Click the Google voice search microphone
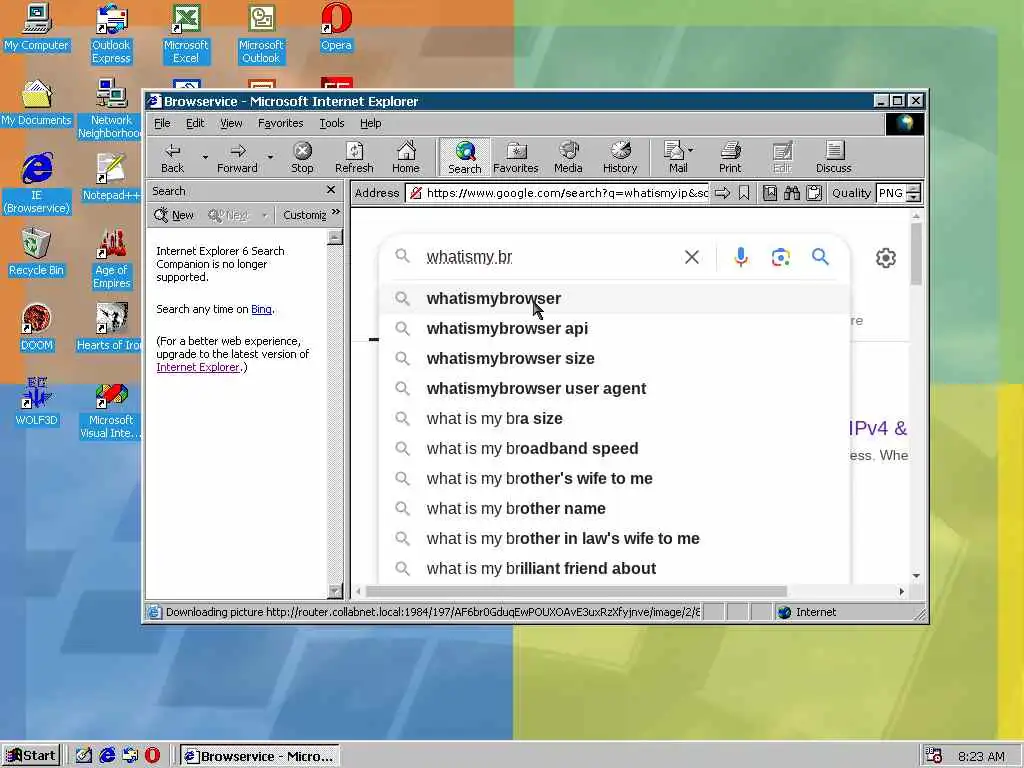Viewport: 1024px width, 768px height. (x=741, y=257)
